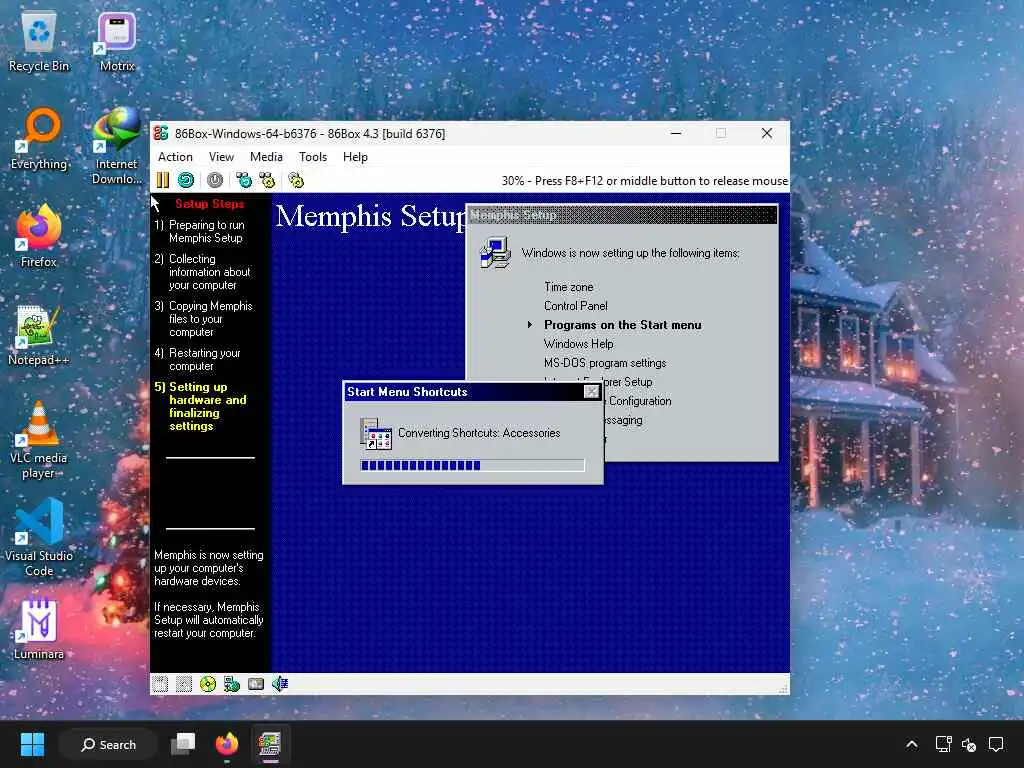Open the View menu

pos(221,157)
